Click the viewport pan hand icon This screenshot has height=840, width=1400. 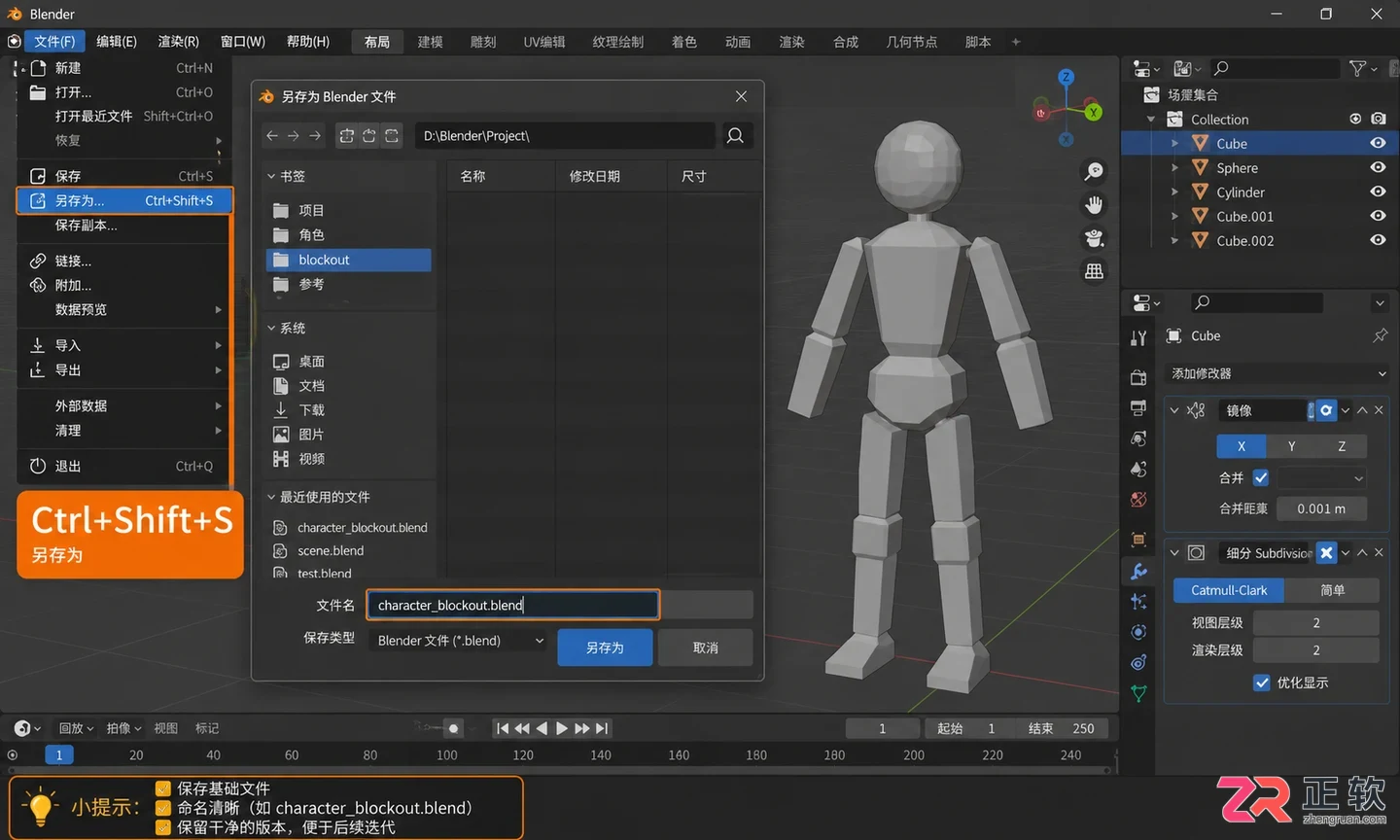[1095, 205]
